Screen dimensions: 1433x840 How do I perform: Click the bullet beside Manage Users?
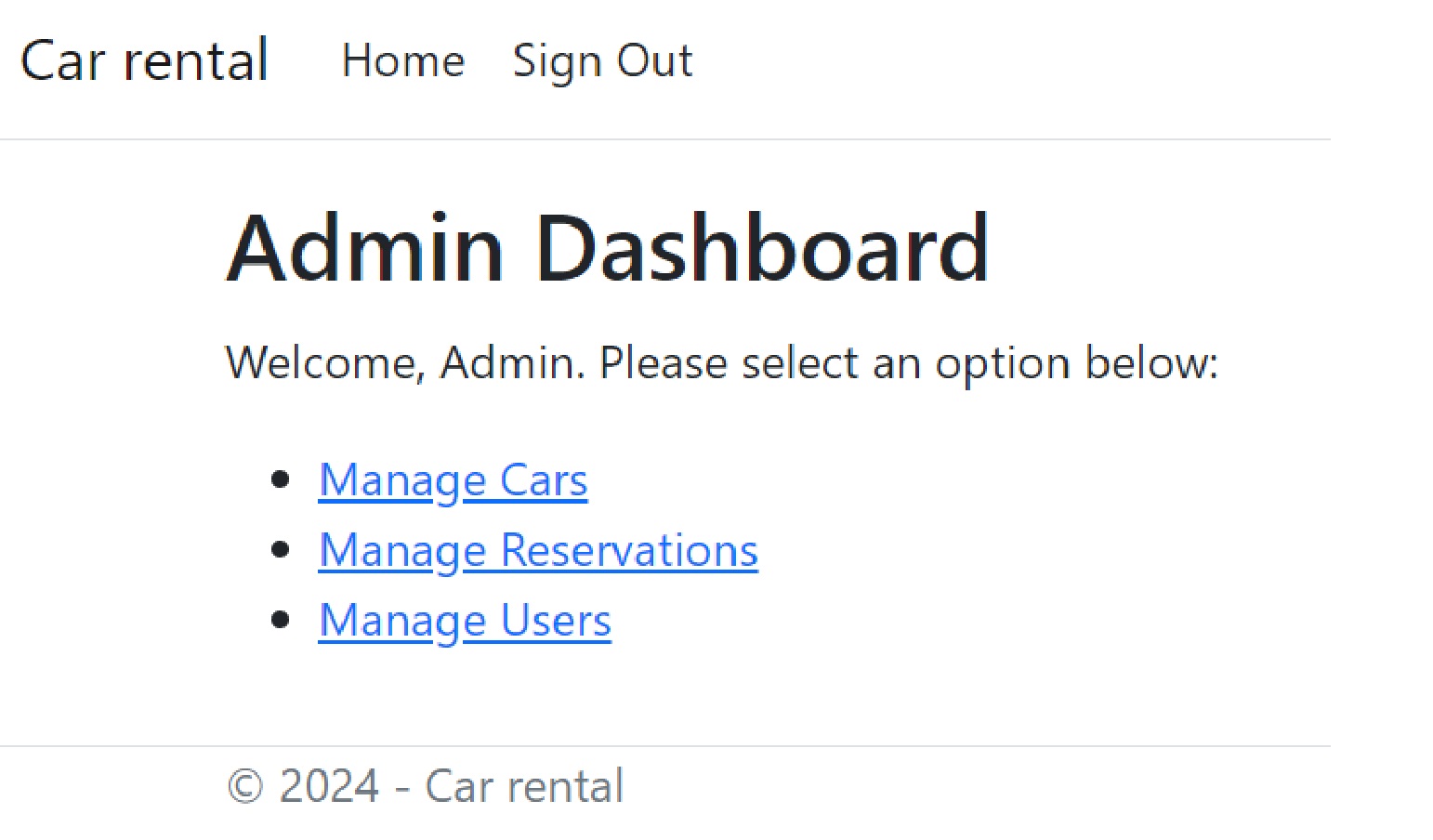(x=280, y=619)
